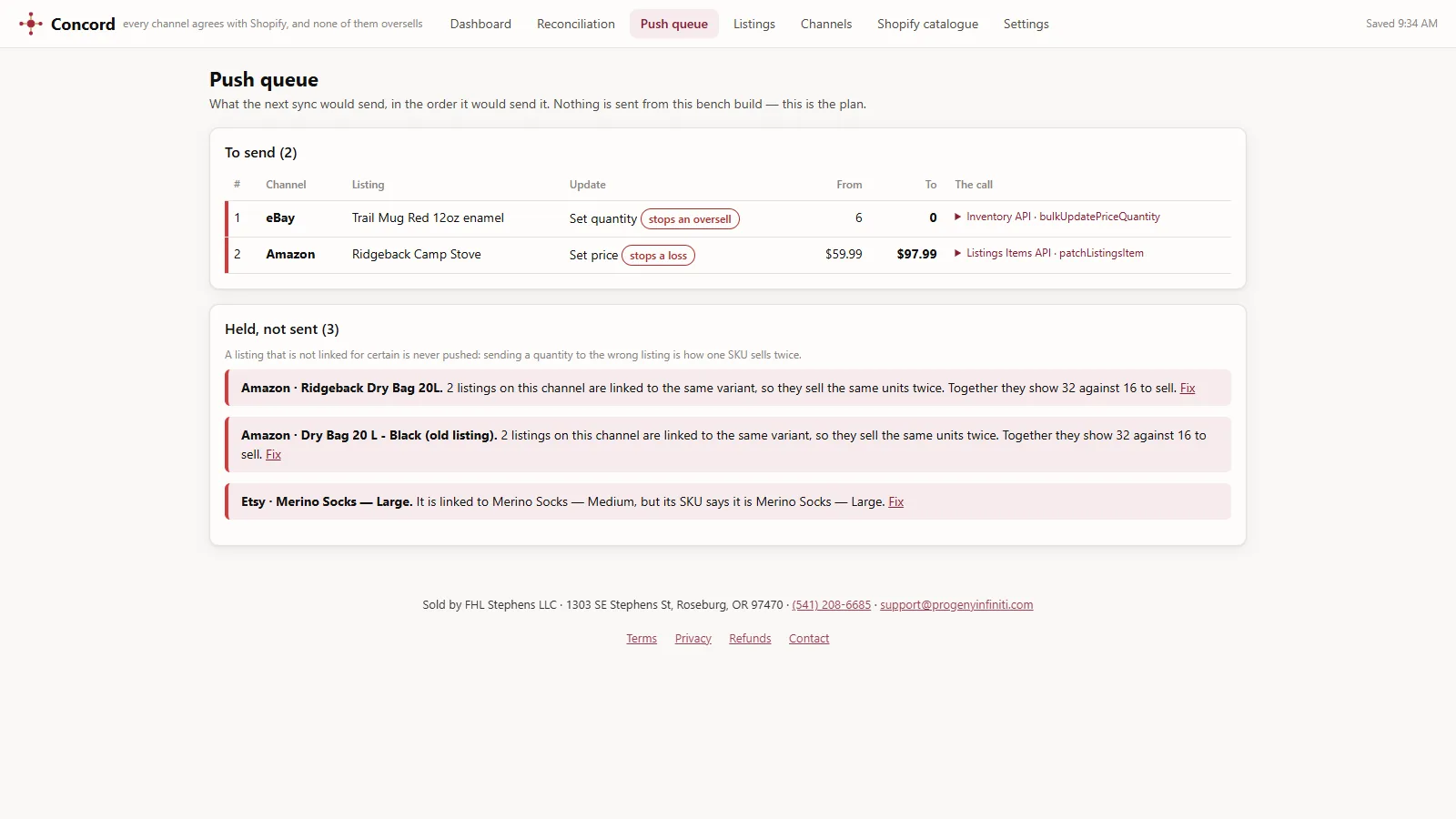Email support@progenyinfiniti.com

(x=956, y=605)
